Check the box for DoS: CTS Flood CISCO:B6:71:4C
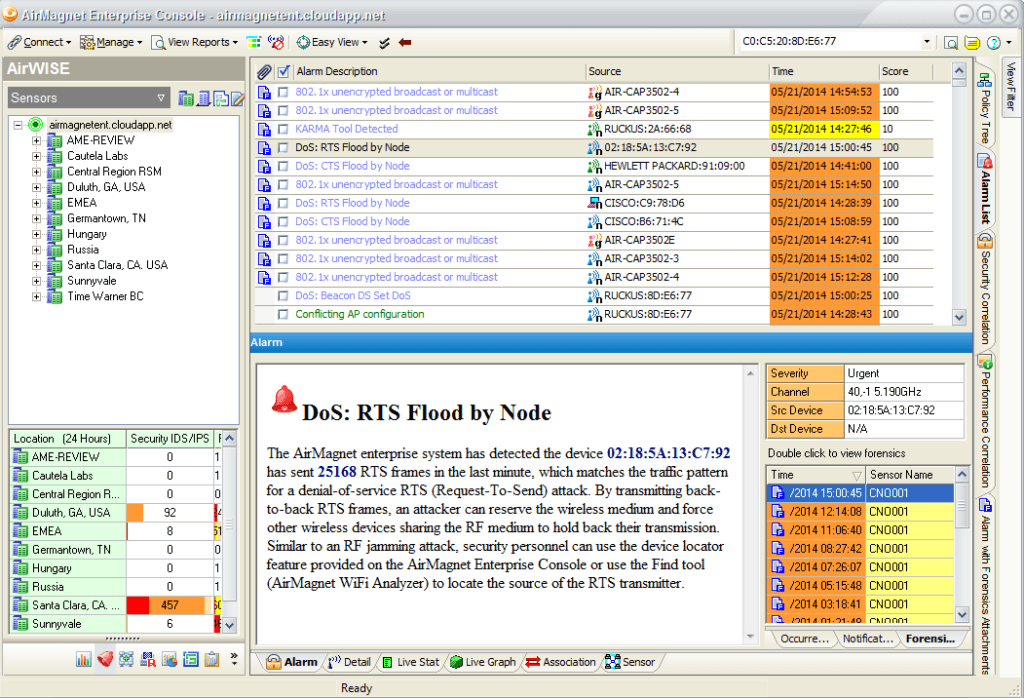The height and width of the screenshot is (698, 1024). click(x=283, y=222)
